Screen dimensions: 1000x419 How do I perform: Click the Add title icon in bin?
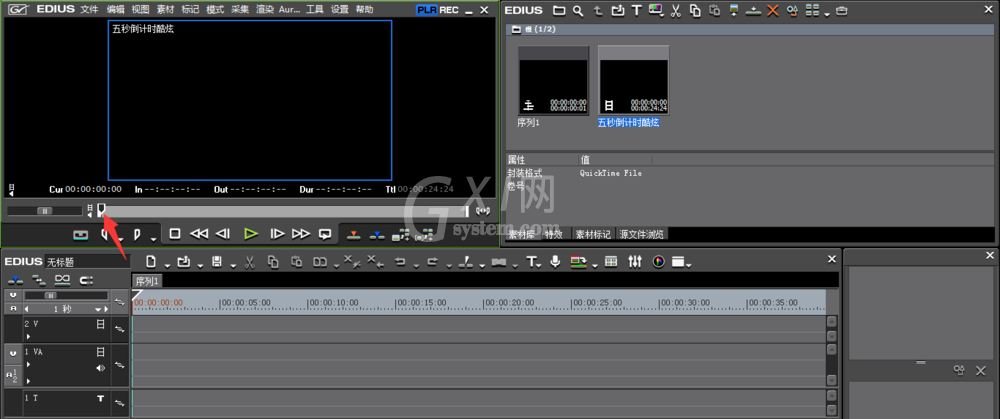click(636, 10)
